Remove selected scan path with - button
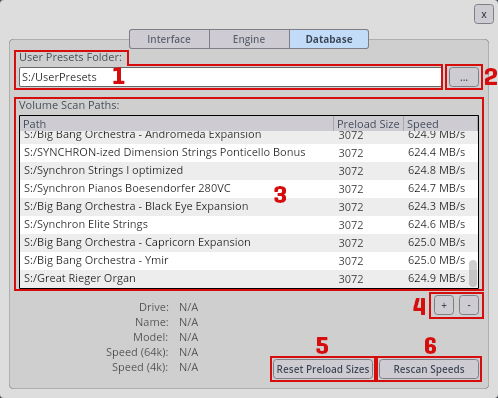498x398 pixels. [469, 305]
